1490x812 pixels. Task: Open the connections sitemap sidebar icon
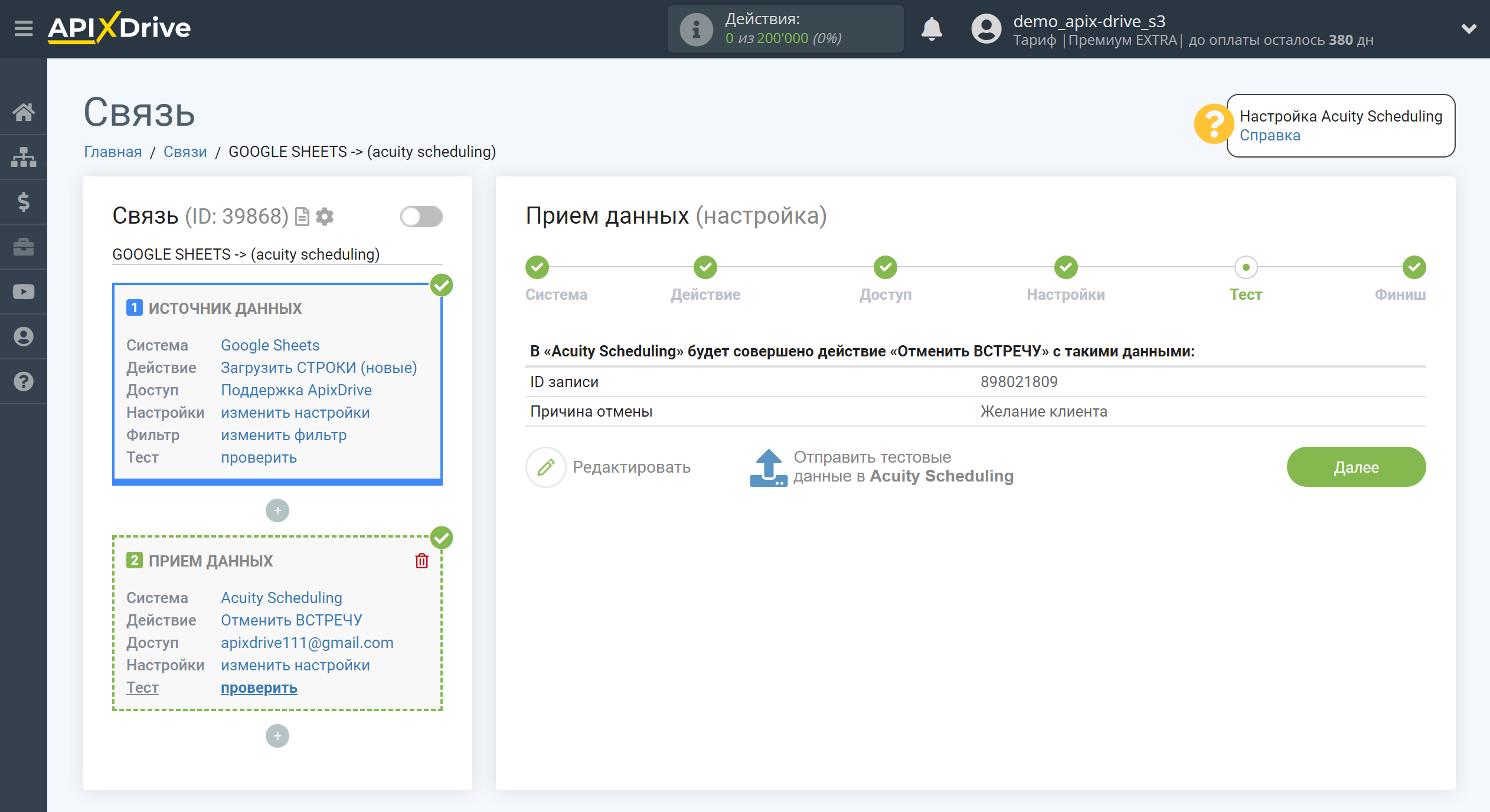(24, 157)
